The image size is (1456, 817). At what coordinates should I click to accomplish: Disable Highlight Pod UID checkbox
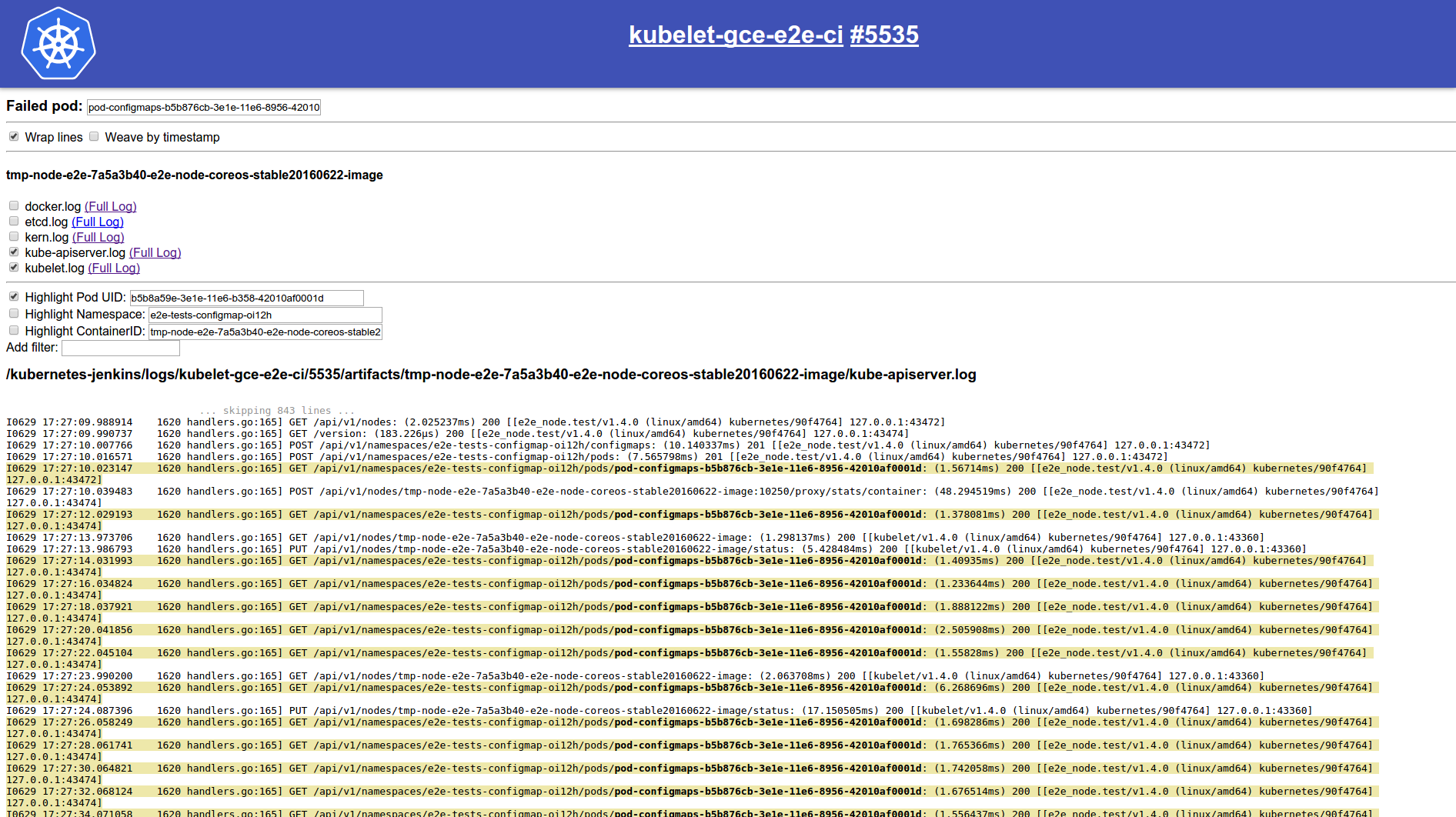pos(14,297)
